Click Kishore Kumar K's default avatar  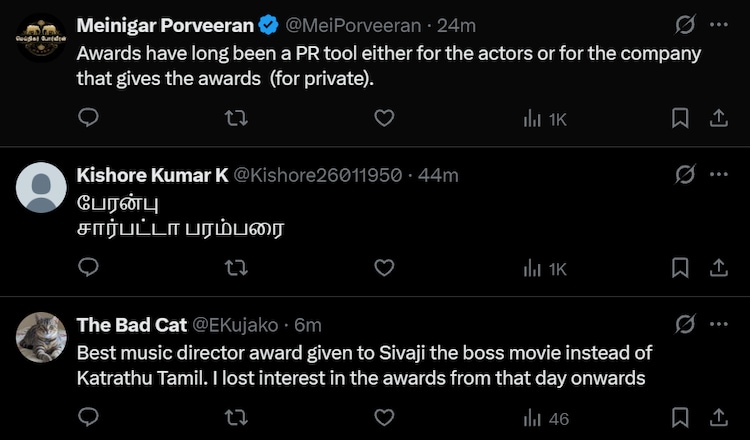(x=42, y=187)
